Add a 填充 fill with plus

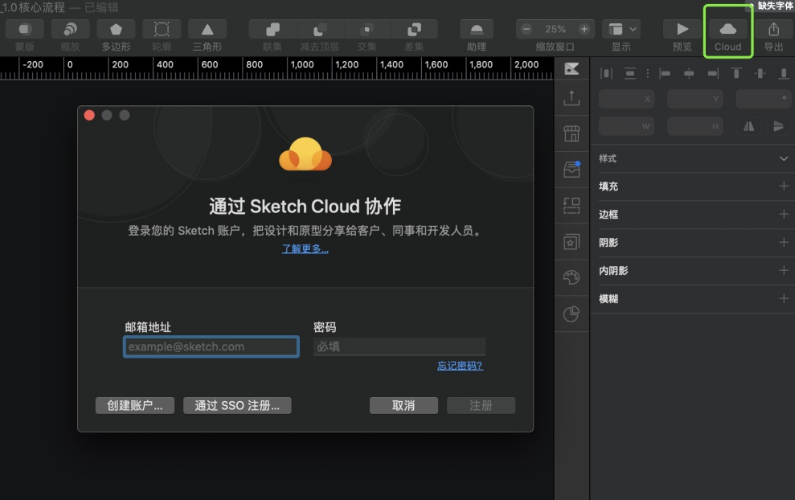click(x=784, y=186)
